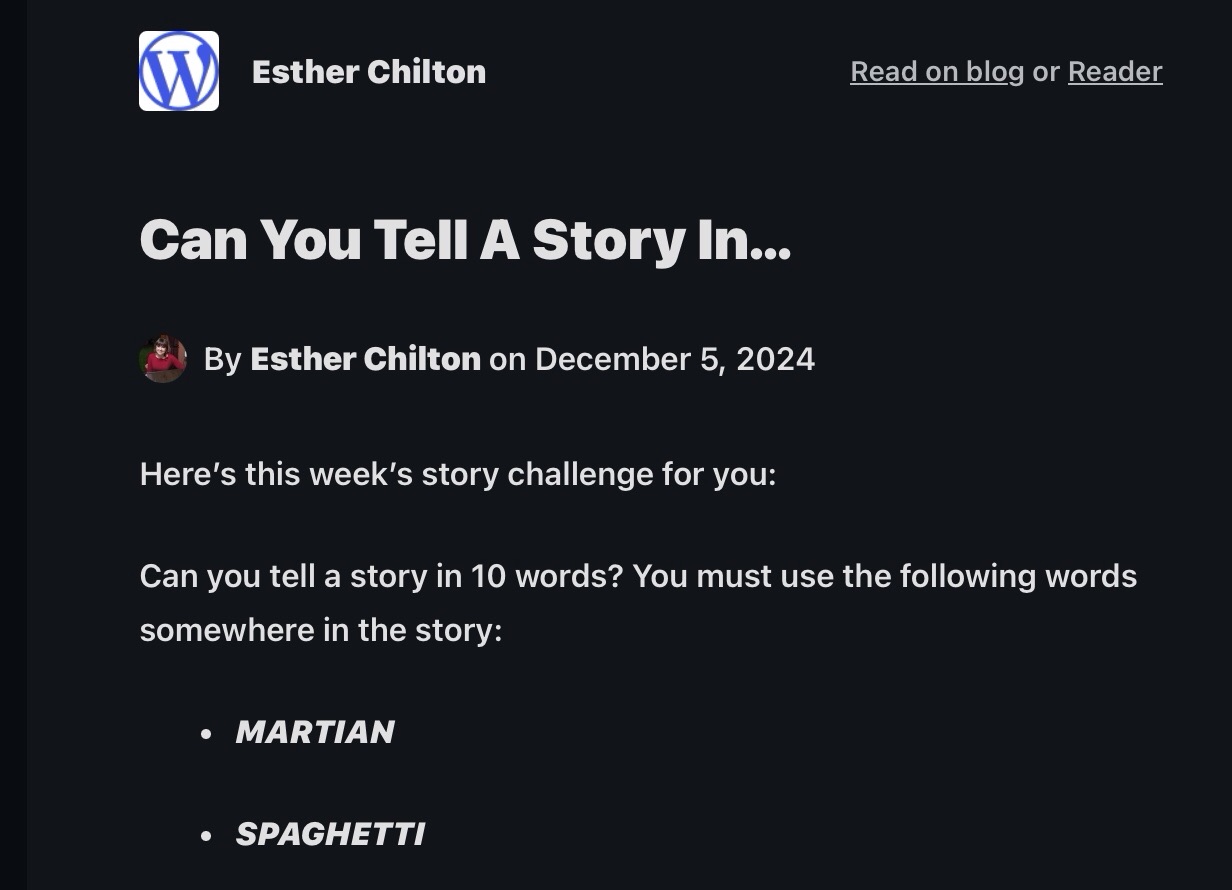Click the darker left margin strip
Image resolution: width=1232 pixels, height=890 pixels.
(x=13, y=445)
